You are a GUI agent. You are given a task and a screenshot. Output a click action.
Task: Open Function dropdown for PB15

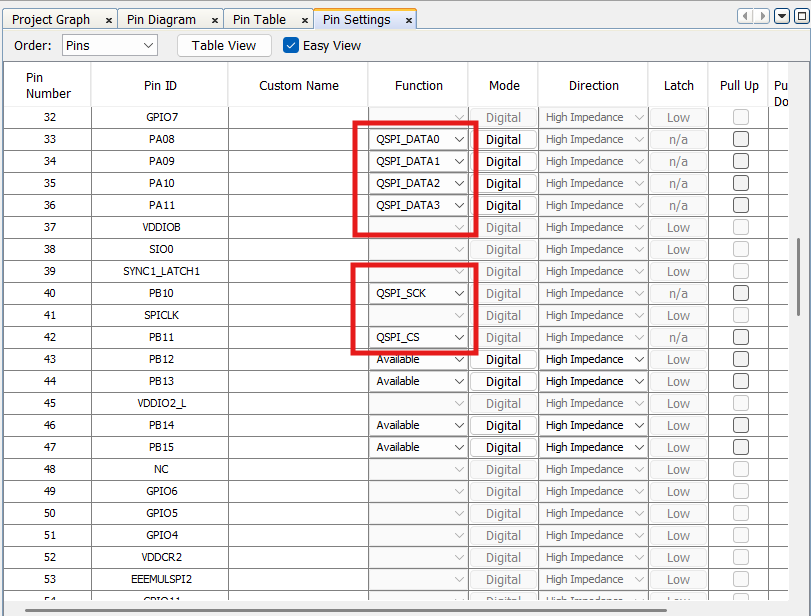click(x=418, y=447)
